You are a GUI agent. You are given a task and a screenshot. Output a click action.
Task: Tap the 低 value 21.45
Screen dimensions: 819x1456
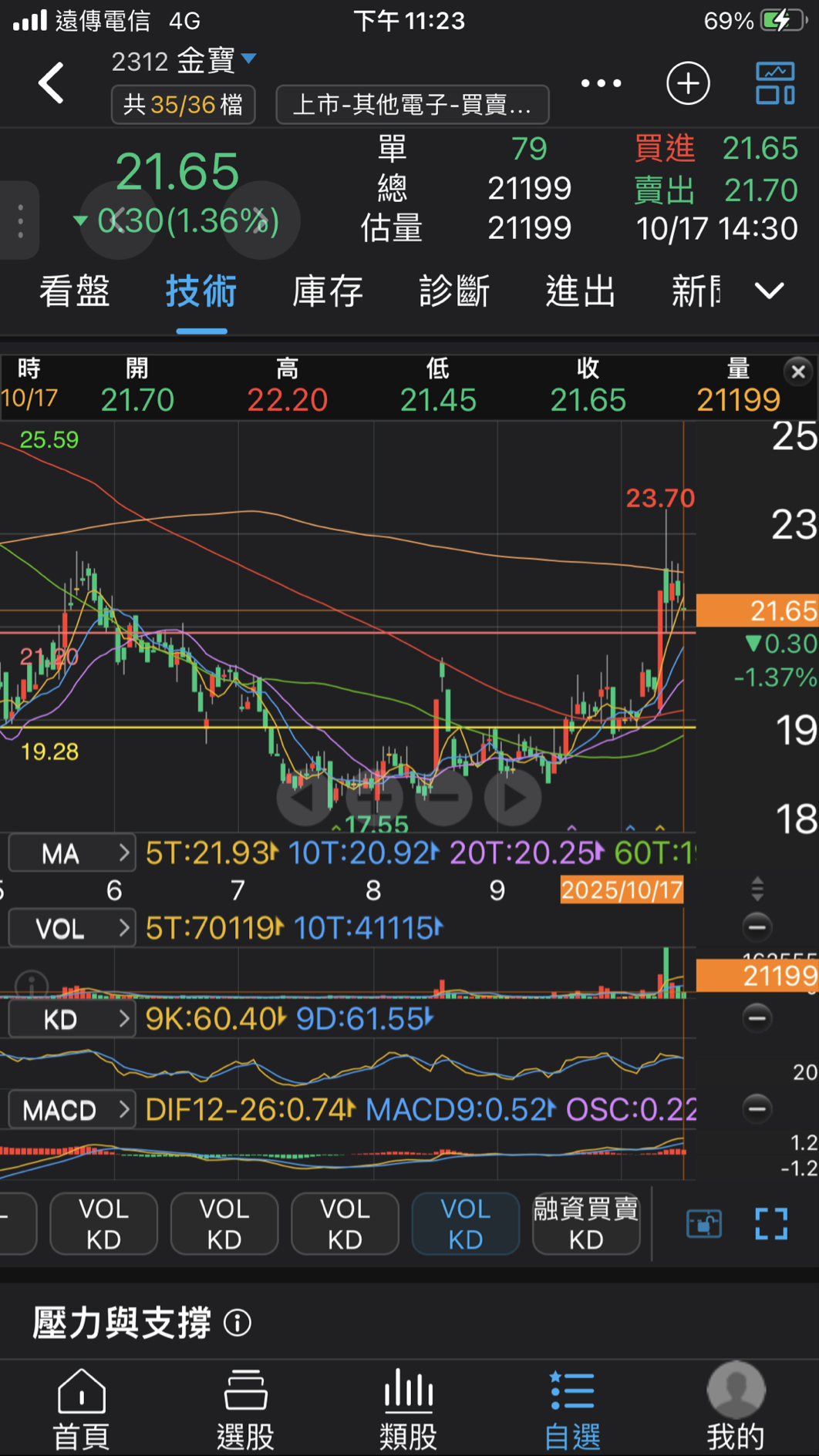437,399
